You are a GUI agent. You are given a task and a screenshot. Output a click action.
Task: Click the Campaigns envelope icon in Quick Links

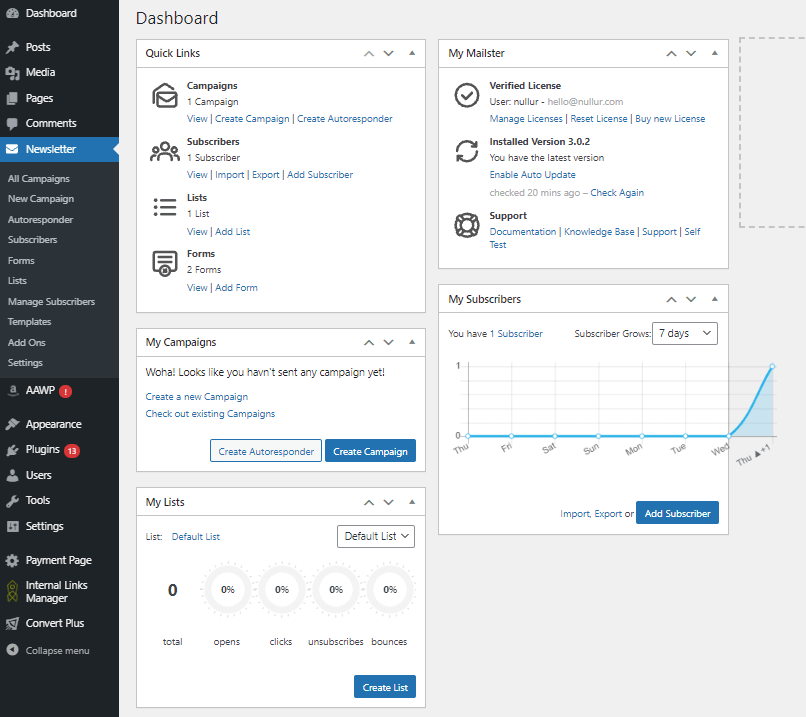[165, 95]
